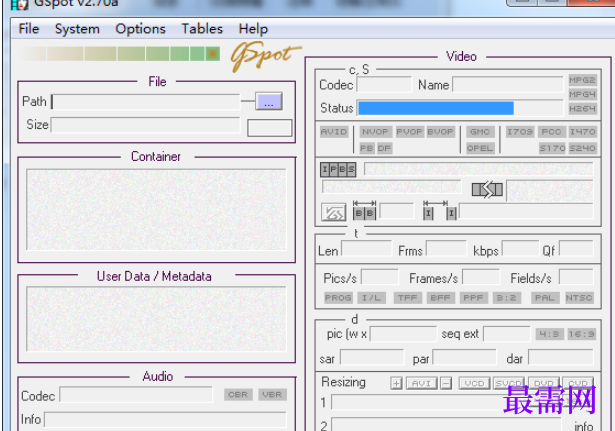This screenshot has width=615, height=431.
Task: Open the Tables menu
Action: pos(202,29)
